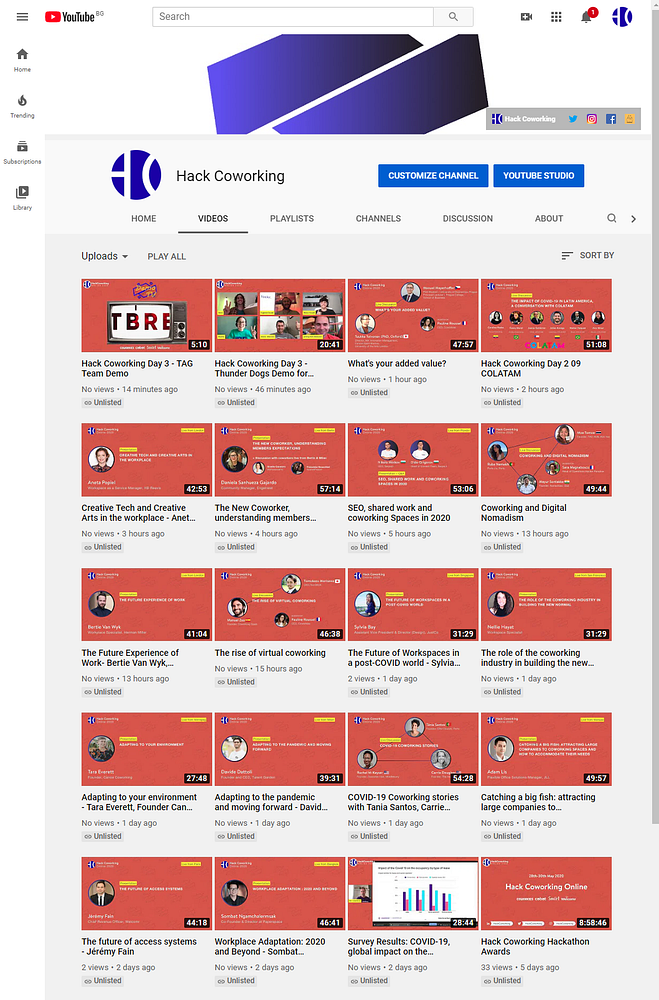Show more tabs with right chevron
The width and height of the screenshot is (659, 1000).
(x=633, y=219)
